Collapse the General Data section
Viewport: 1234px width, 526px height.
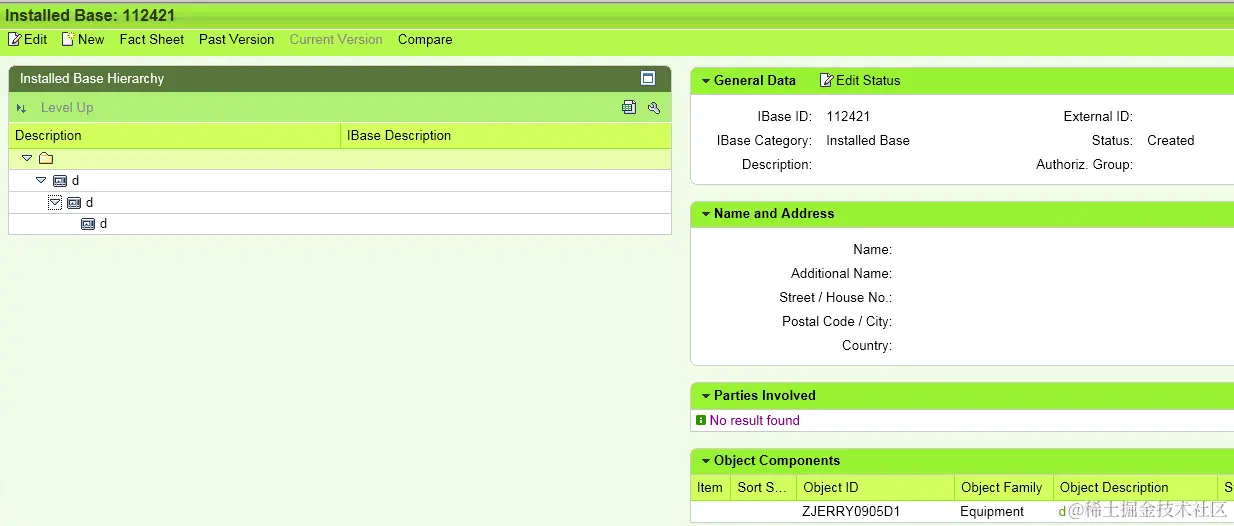706,81
